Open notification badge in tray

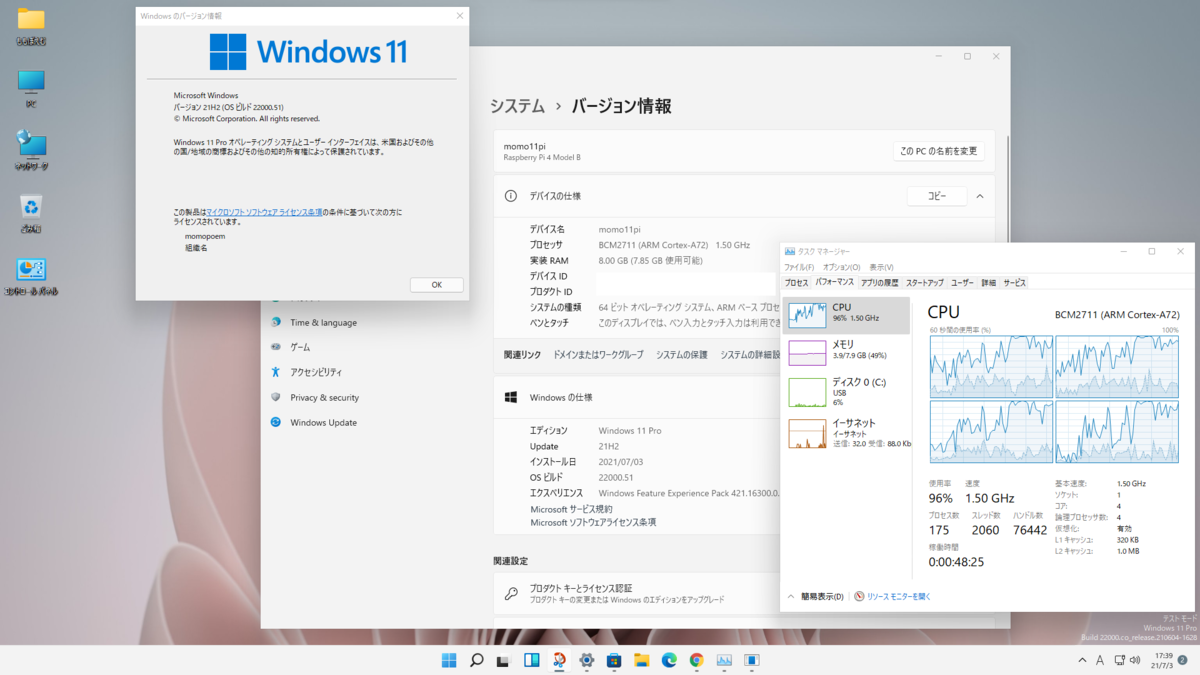coord(1183,660)
